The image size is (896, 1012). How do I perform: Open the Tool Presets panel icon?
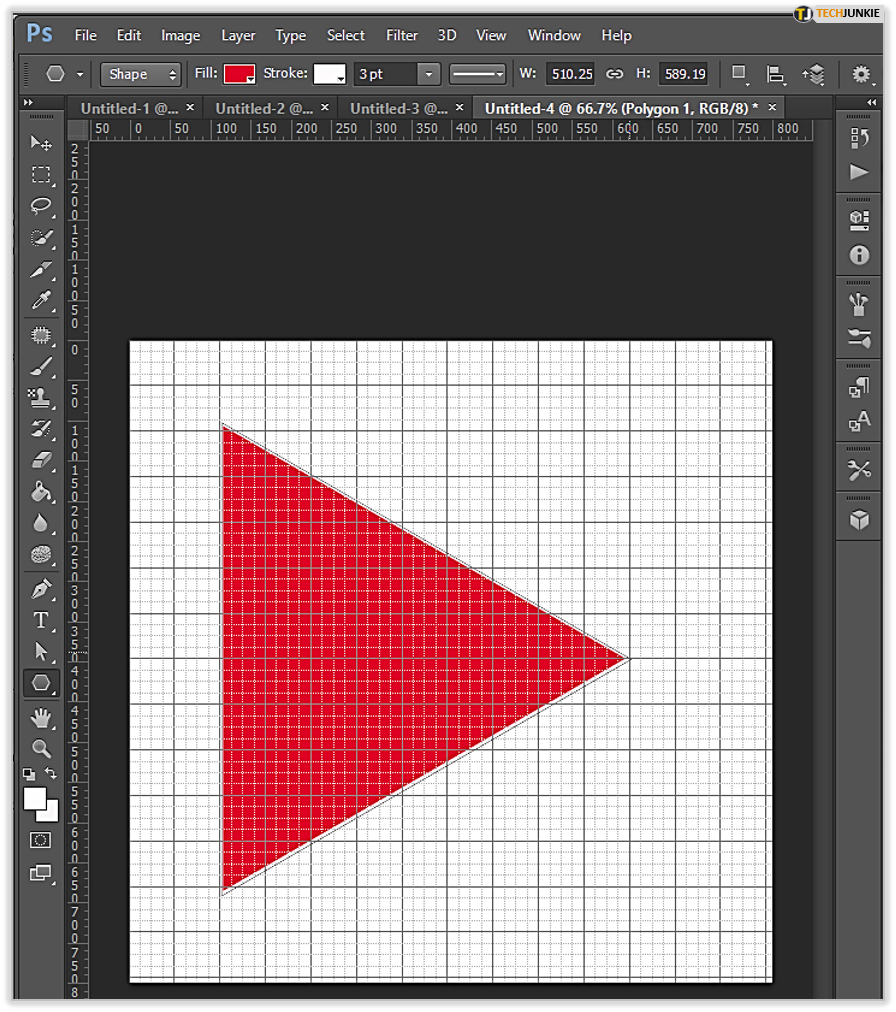pyautogui.click(x=859, y=338)
